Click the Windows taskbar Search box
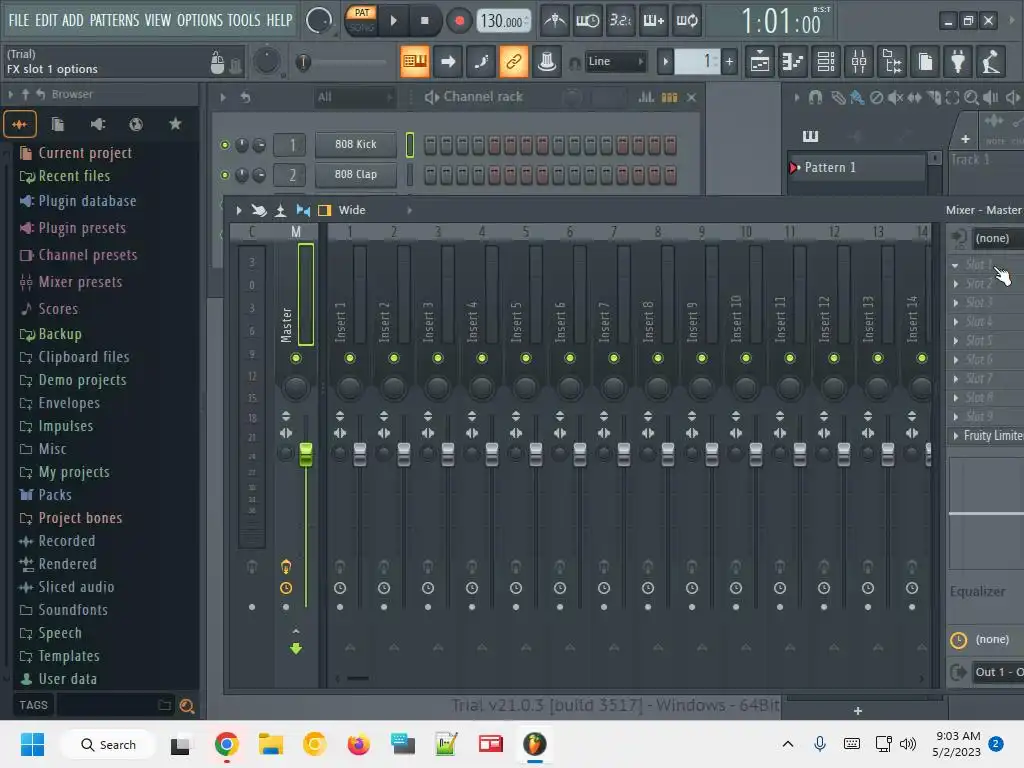Image resolution: width=1024 pixels, height=768 pixels. point(108,744)
